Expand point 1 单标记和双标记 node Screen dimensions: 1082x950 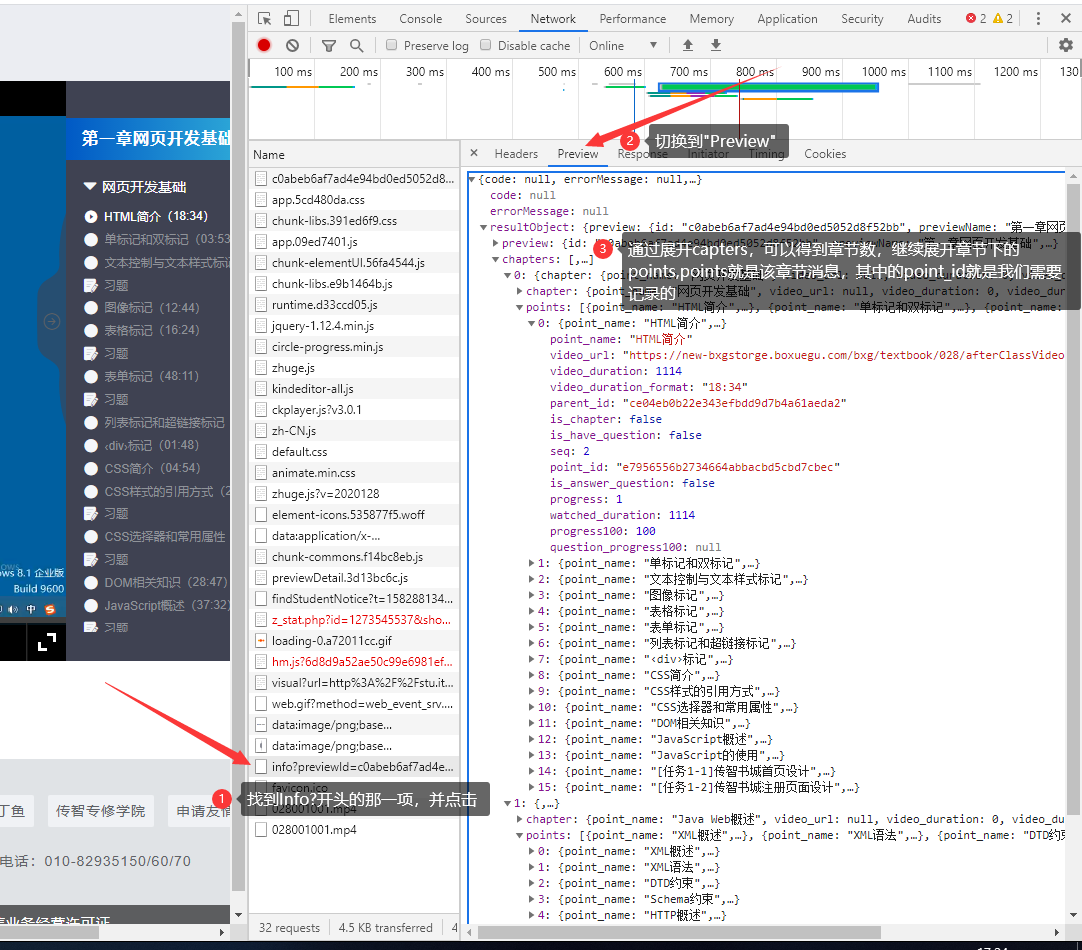531,563
